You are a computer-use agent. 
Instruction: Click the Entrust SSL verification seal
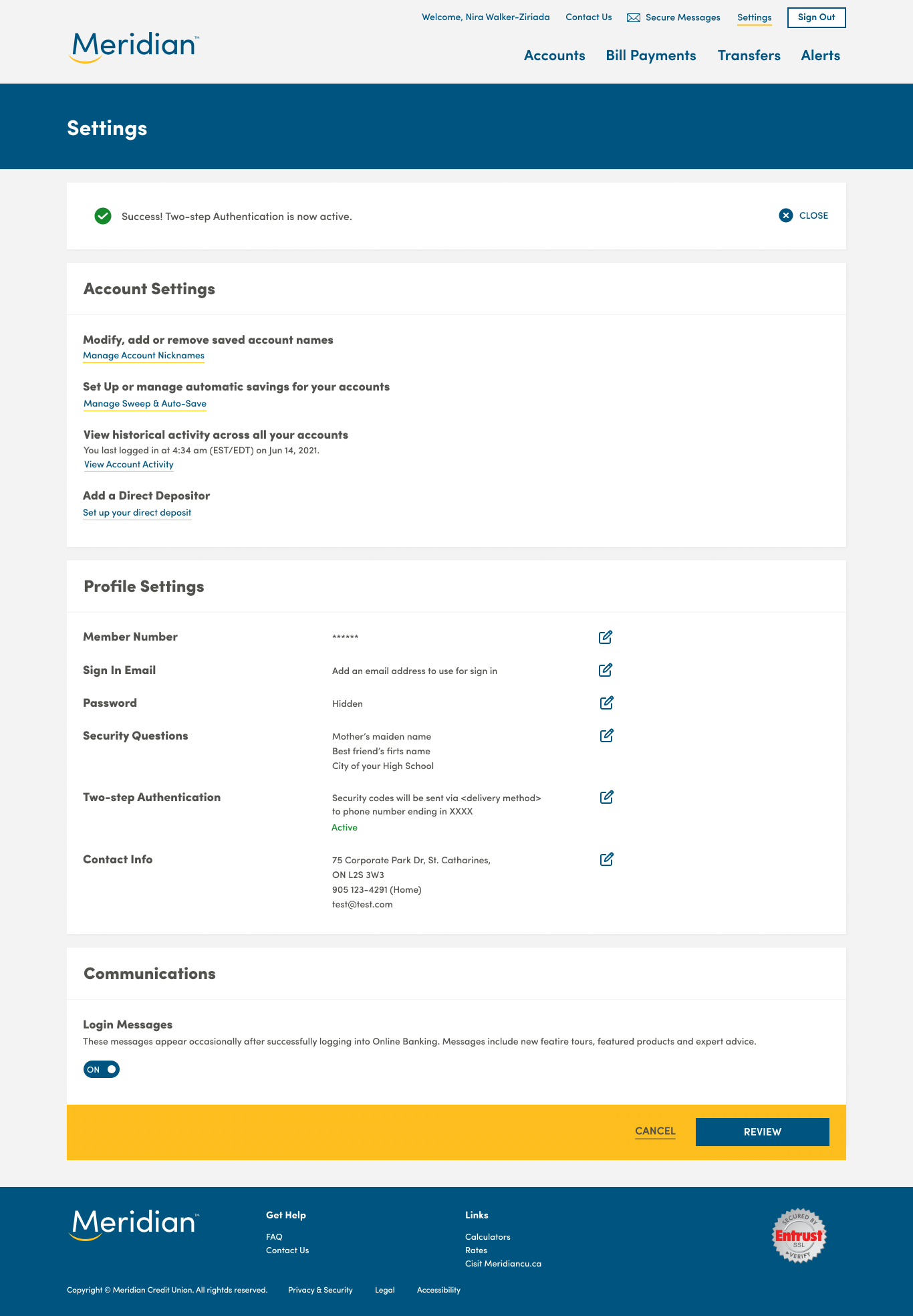[x=799, y=1236]
